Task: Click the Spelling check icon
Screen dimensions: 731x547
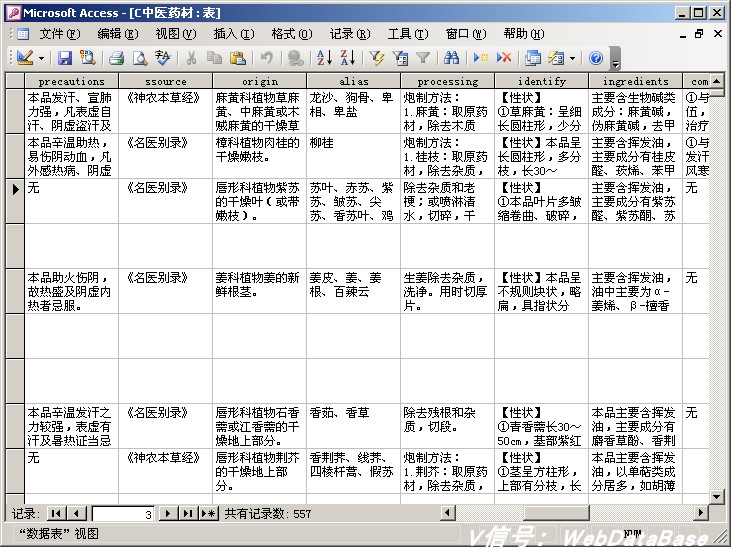Action: (x=163, y=58)
